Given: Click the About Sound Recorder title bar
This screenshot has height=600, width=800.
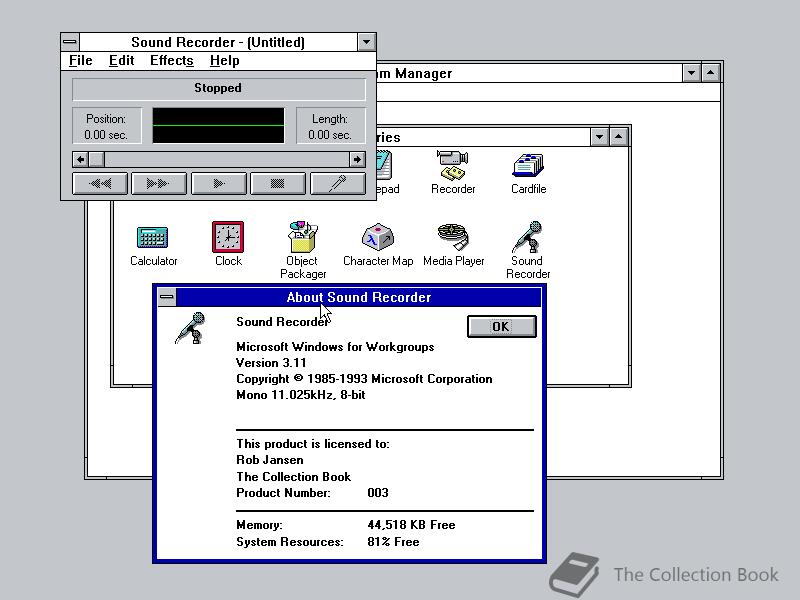Looking at the screenshot, I should coord(359,297).
